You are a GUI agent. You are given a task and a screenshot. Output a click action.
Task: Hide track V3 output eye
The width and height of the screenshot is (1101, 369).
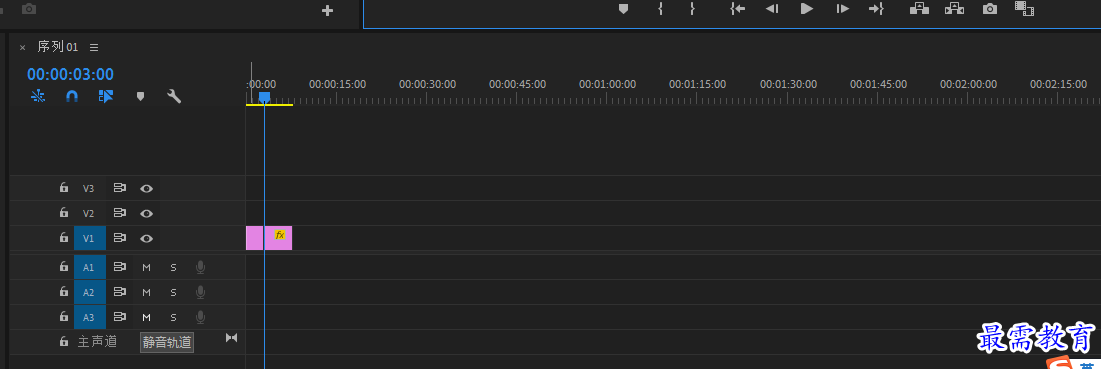coord(146,188)
